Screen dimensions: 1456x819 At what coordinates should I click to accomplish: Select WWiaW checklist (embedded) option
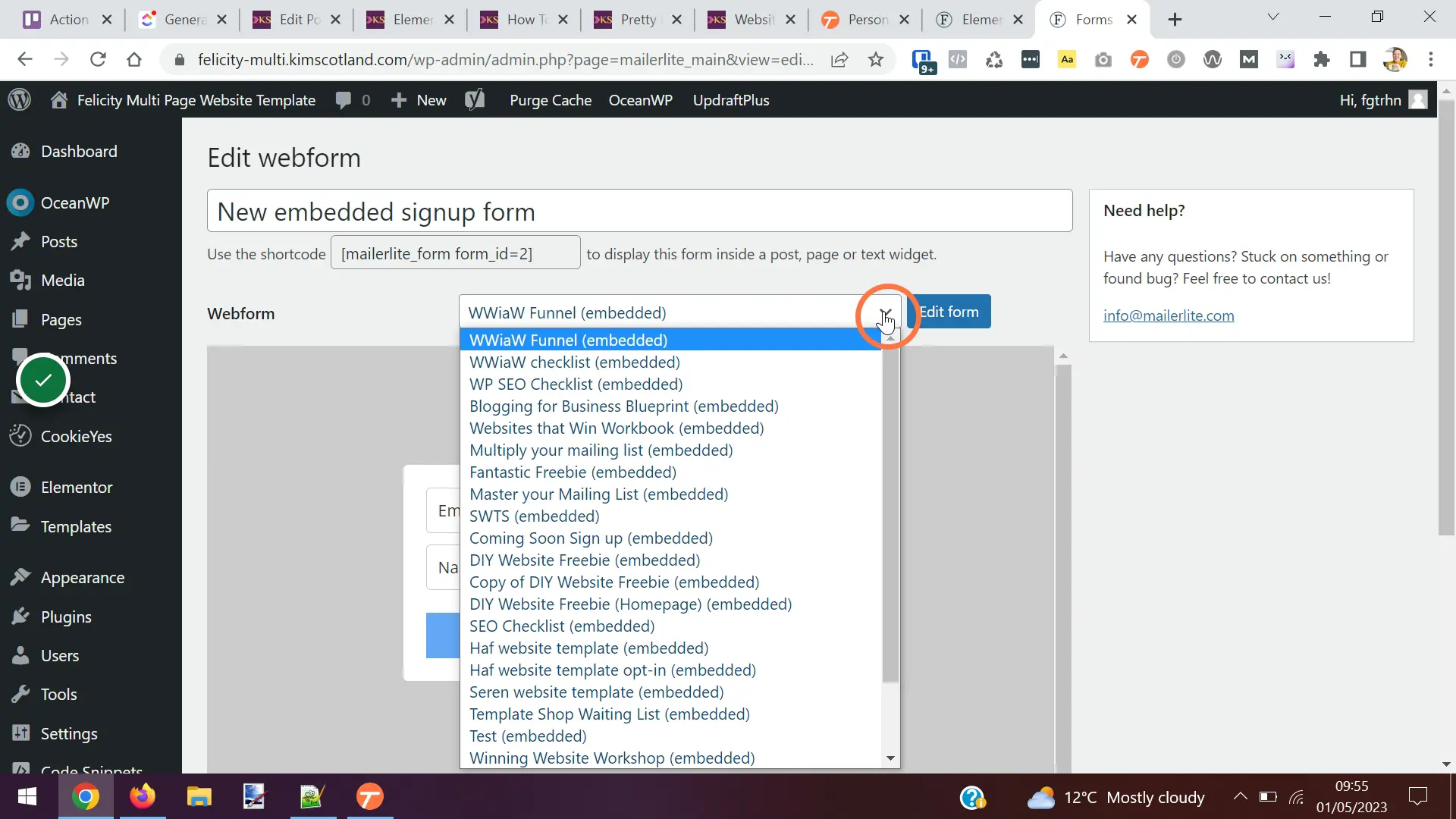point(574,362)
